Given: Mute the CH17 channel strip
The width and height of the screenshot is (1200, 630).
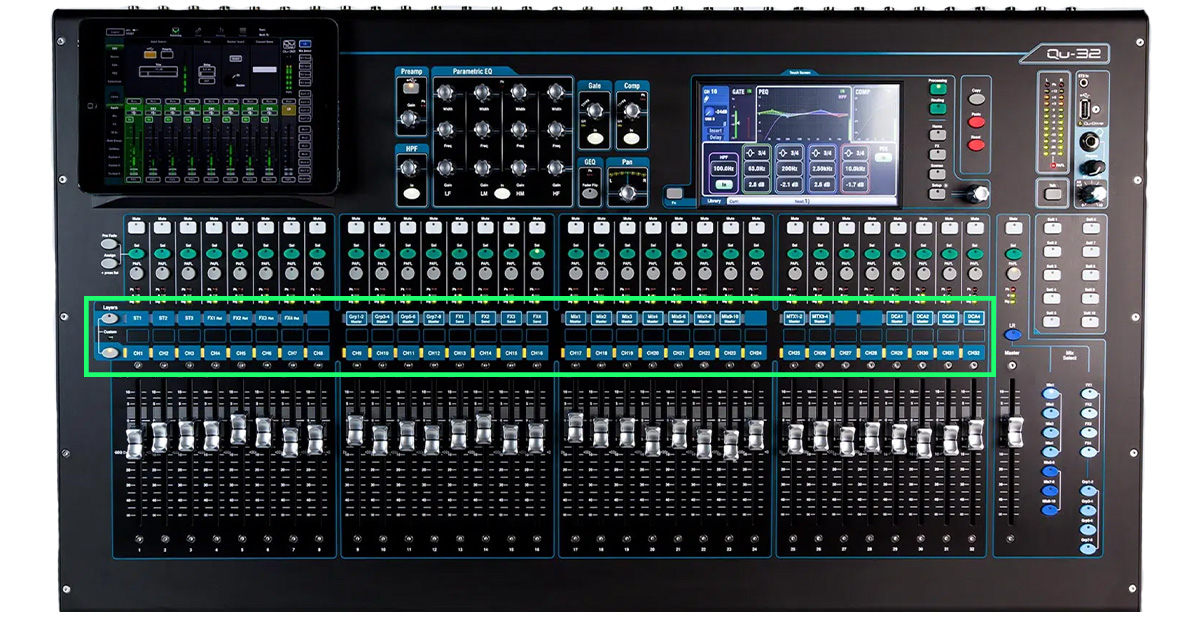Looking at the screenshot, I should pyautogui.click(x=575, y=229).
